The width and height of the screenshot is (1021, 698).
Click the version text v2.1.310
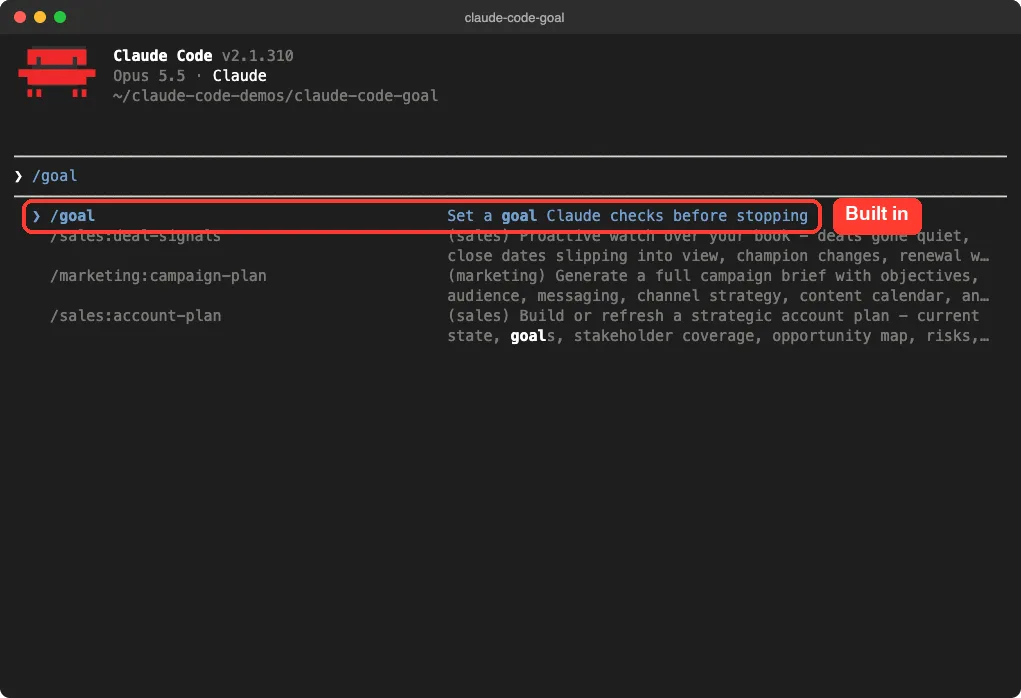coord(257,56)
